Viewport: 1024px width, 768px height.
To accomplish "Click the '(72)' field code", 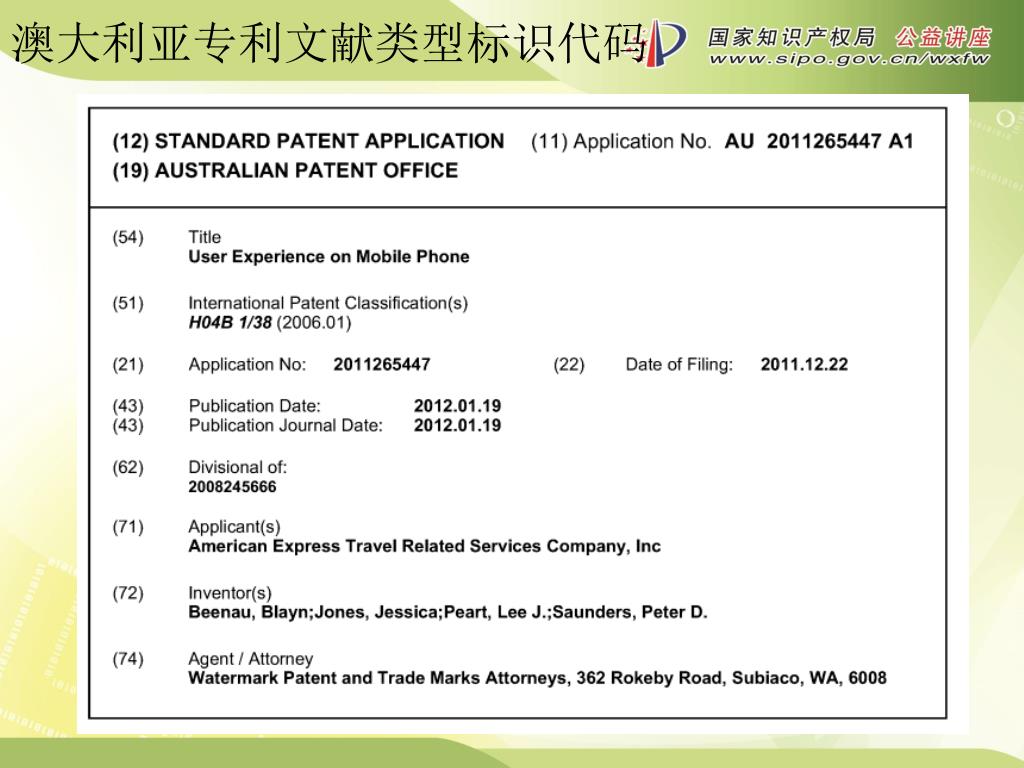I will (128, 593).
